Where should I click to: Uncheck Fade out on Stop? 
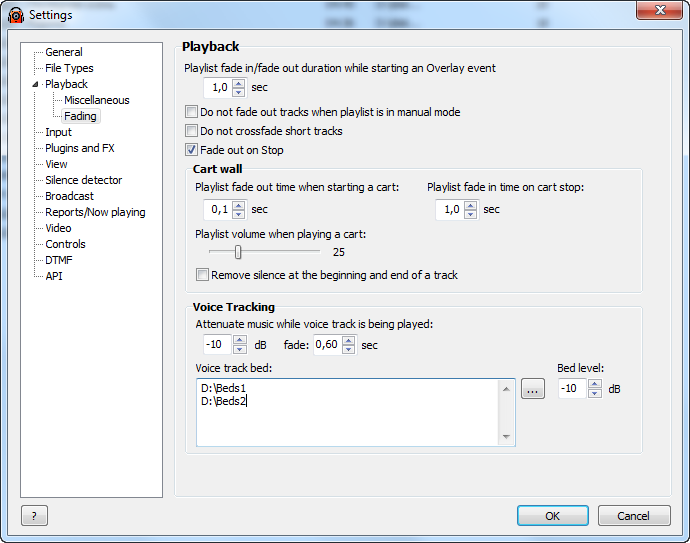(x=191, y=150)
